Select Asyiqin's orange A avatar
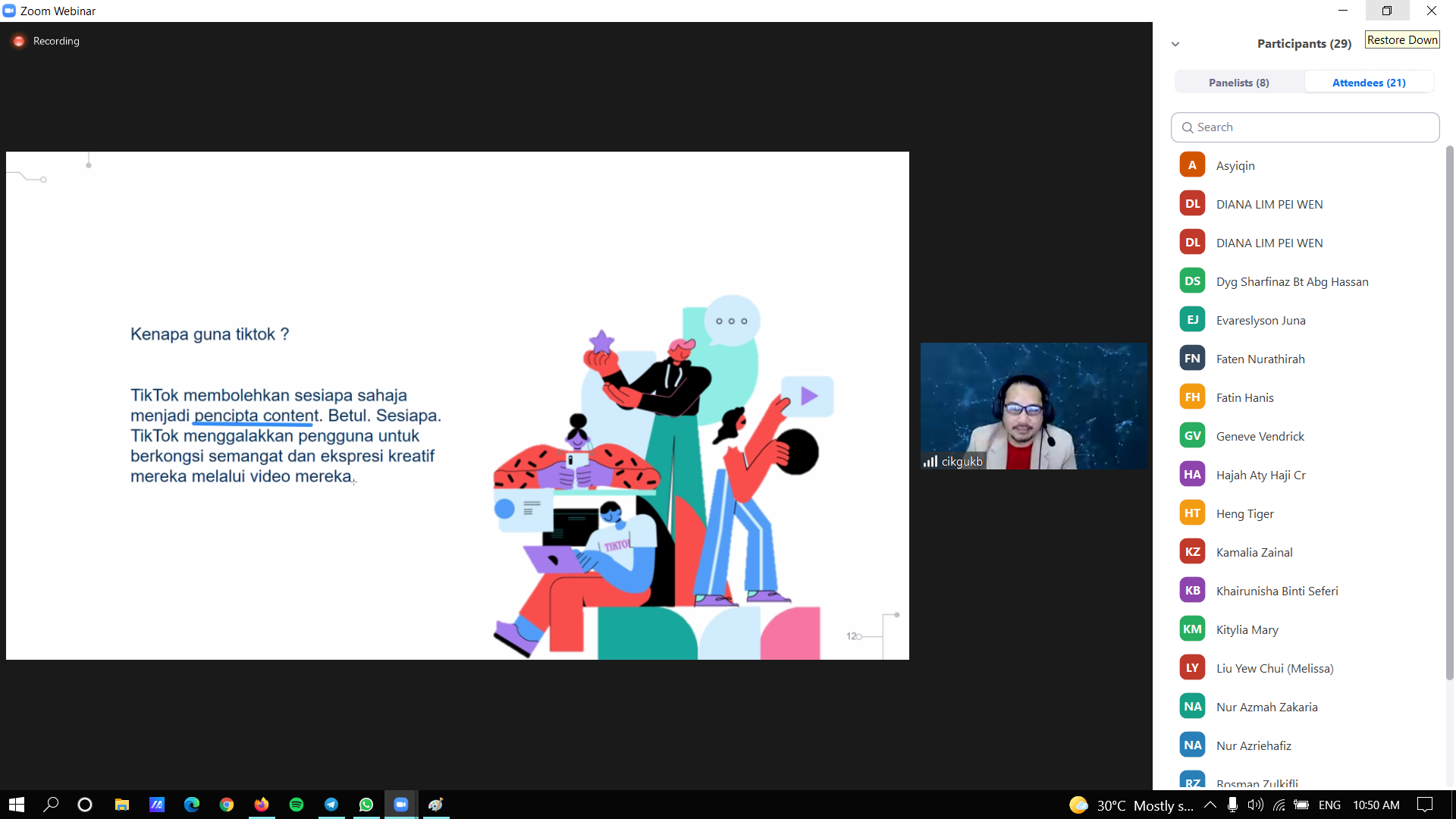 (1192, 165)
